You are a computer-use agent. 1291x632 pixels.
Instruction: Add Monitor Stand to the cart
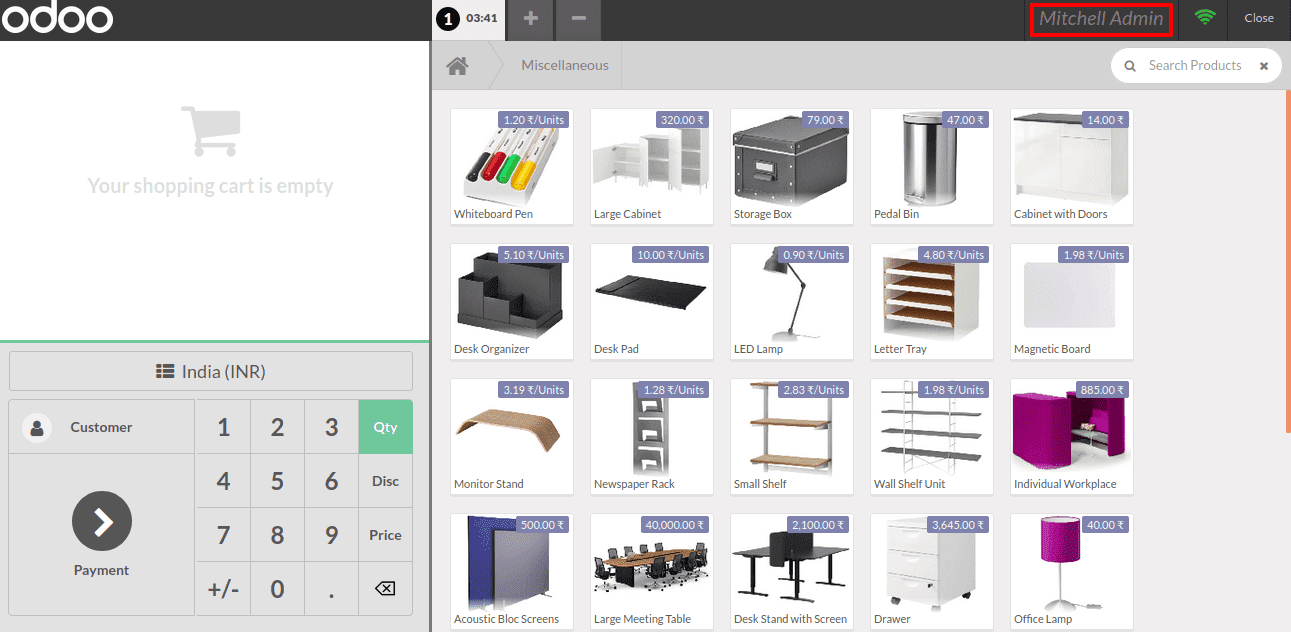pyautogui.click(x=512, y=436)
